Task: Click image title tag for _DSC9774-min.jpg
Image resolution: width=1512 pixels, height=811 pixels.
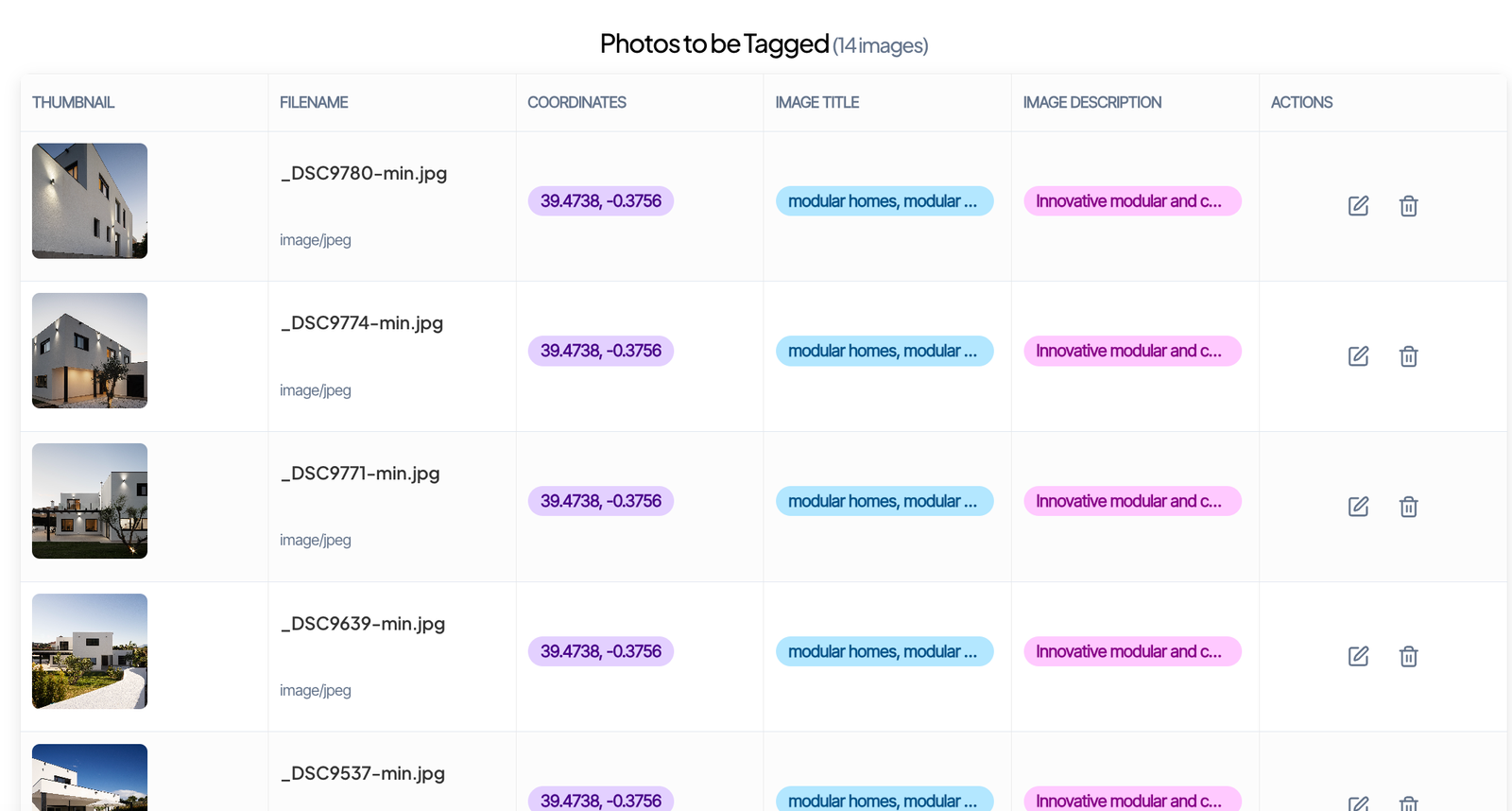Action: click(x=884, y=351)
